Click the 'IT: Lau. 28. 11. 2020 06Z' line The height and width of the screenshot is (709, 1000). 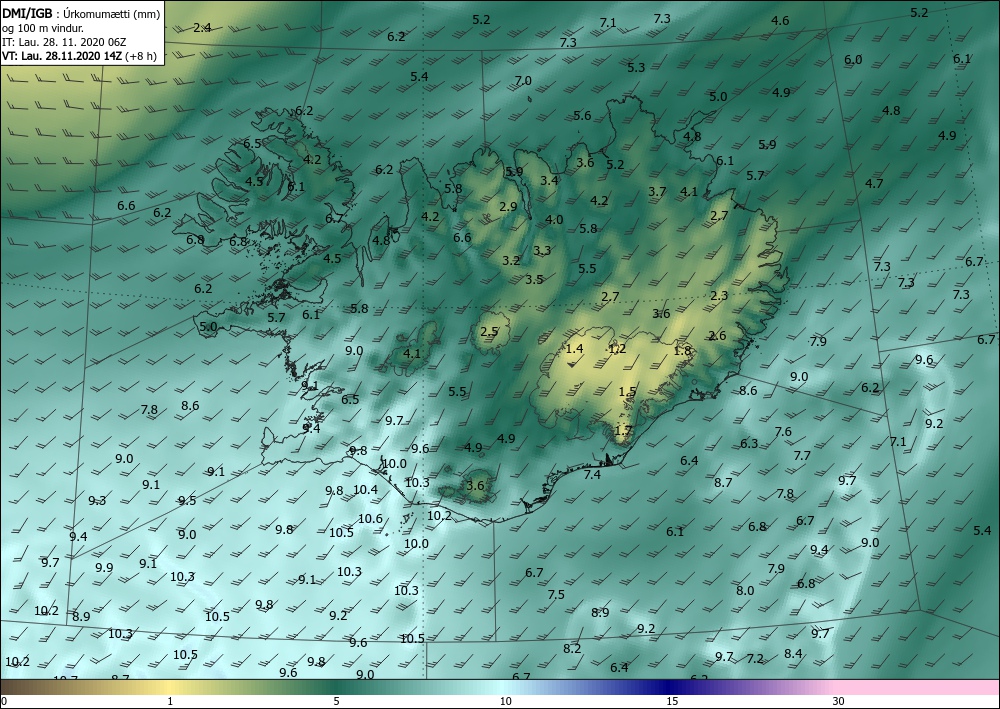pos(64,42)
